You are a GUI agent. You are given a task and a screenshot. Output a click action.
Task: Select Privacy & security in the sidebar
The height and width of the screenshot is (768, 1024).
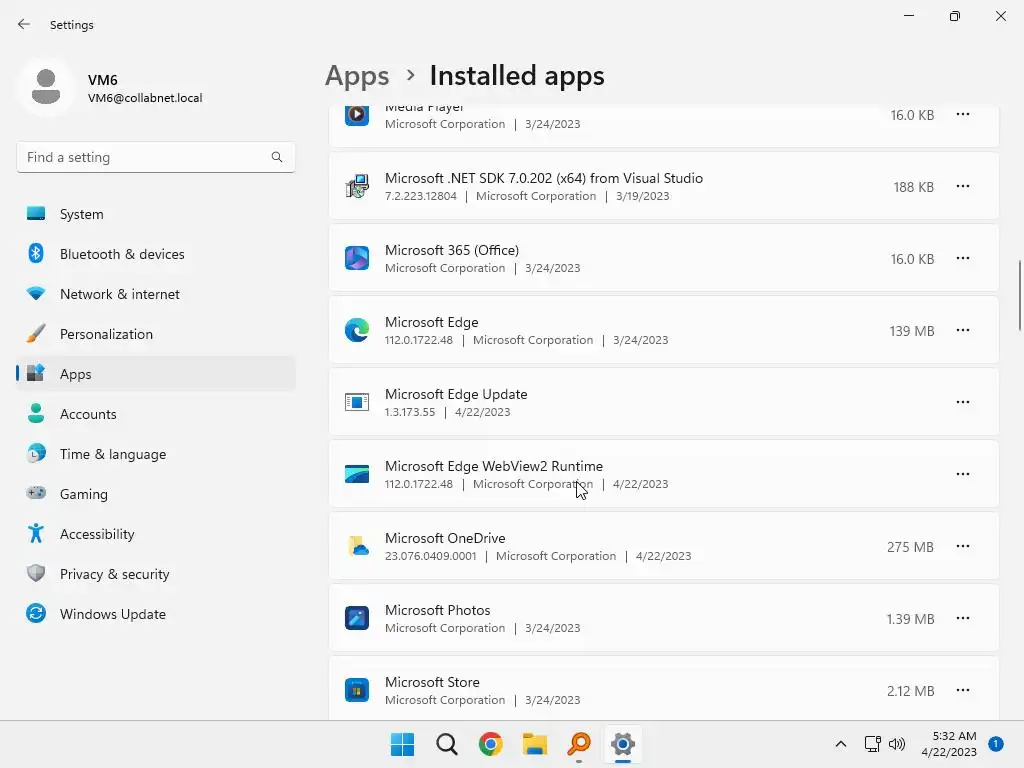(114, 574)
